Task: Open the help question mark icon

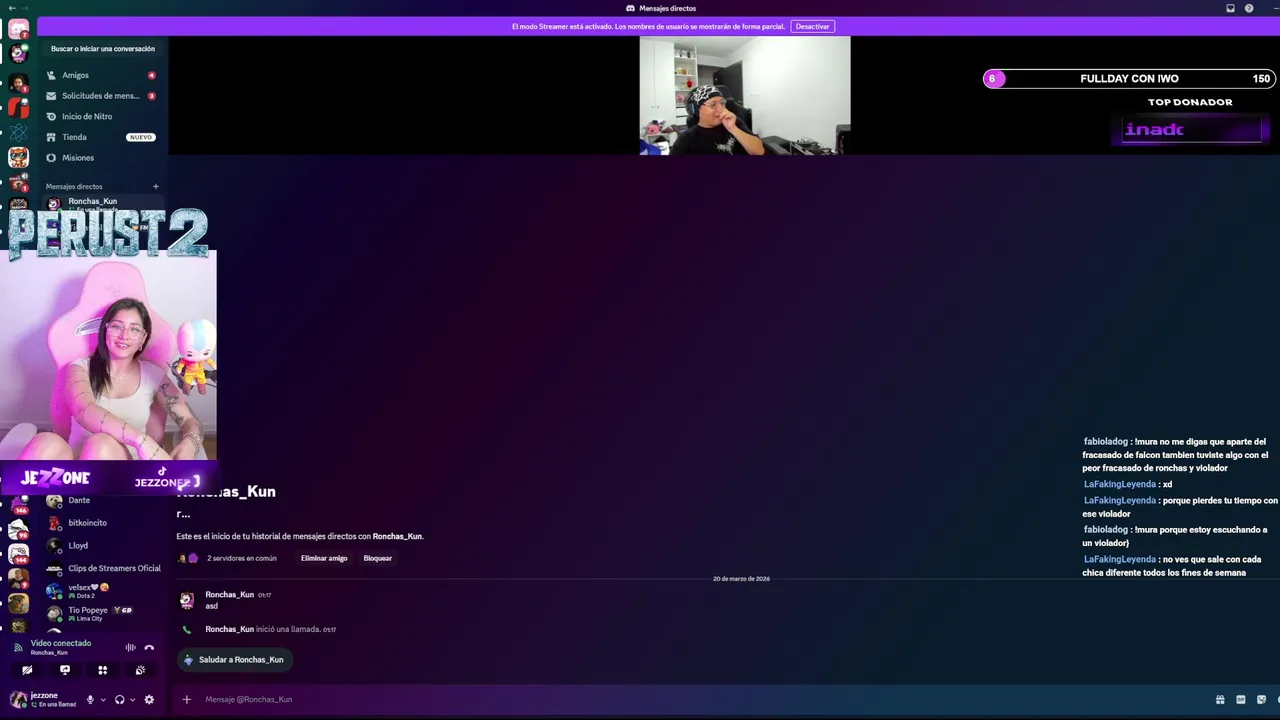Action: [x=1249, y=8]
